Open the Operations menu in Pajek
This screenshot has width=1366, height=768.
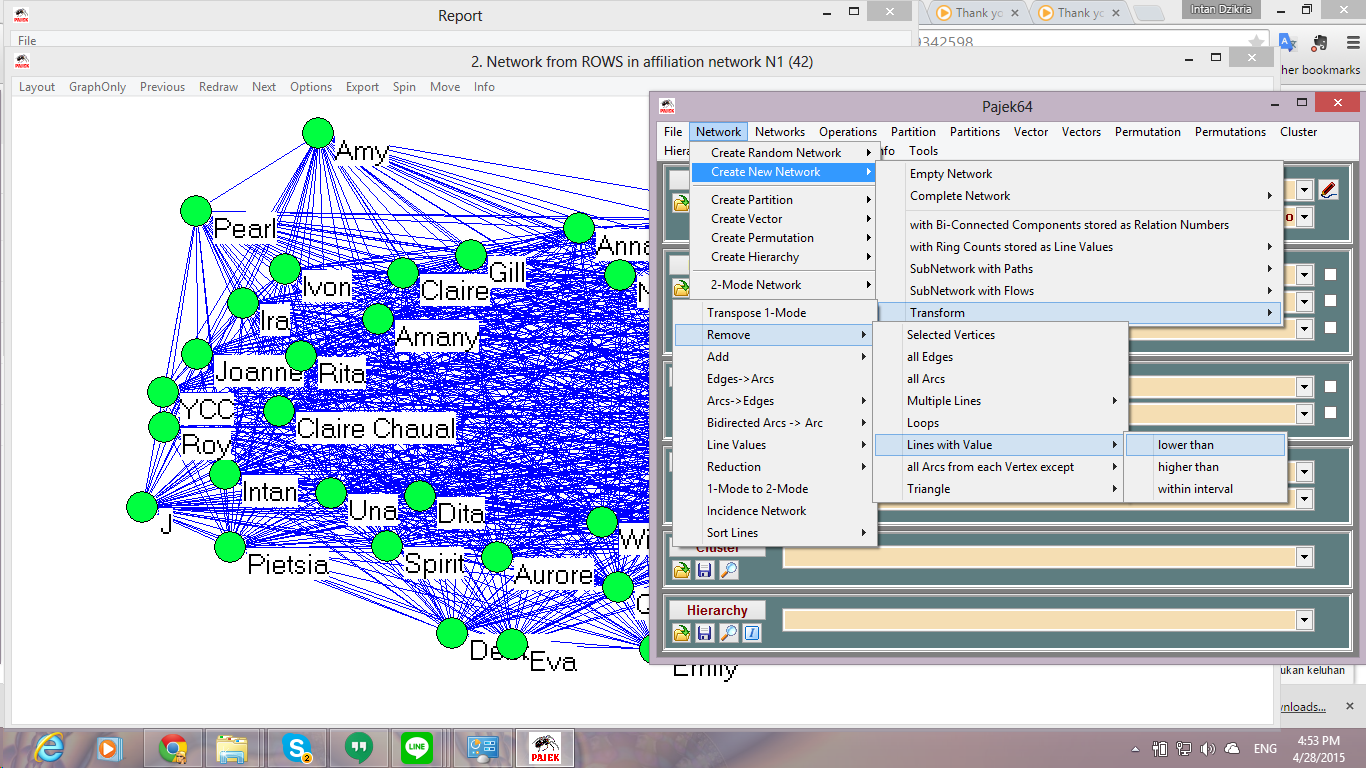[x=847, y=131]
